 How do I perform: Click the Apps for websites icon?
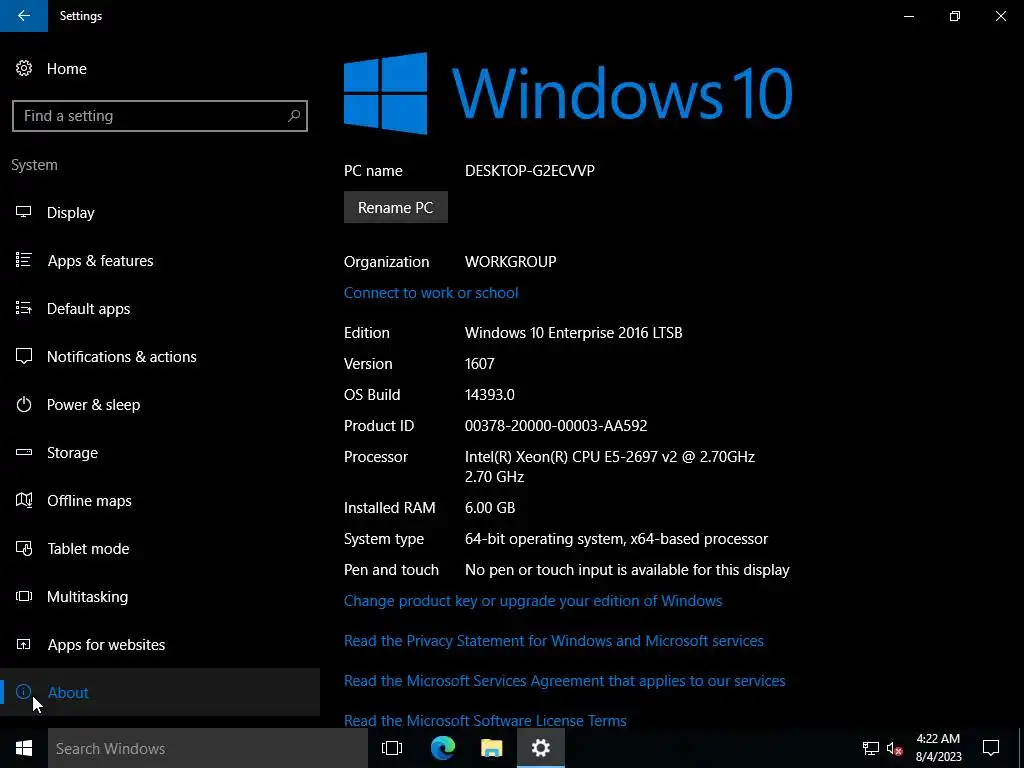[24, 645]
